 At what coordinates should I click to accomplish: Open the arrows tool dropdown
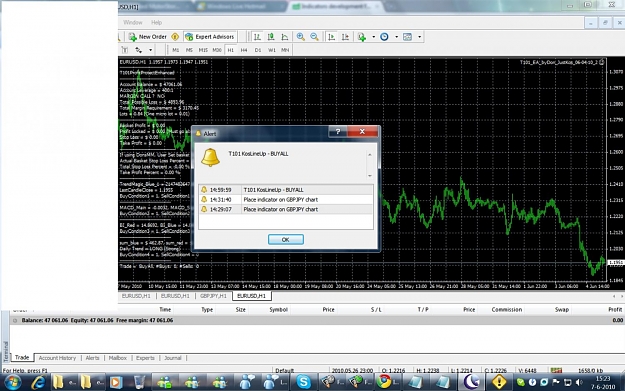click(150, 50)
